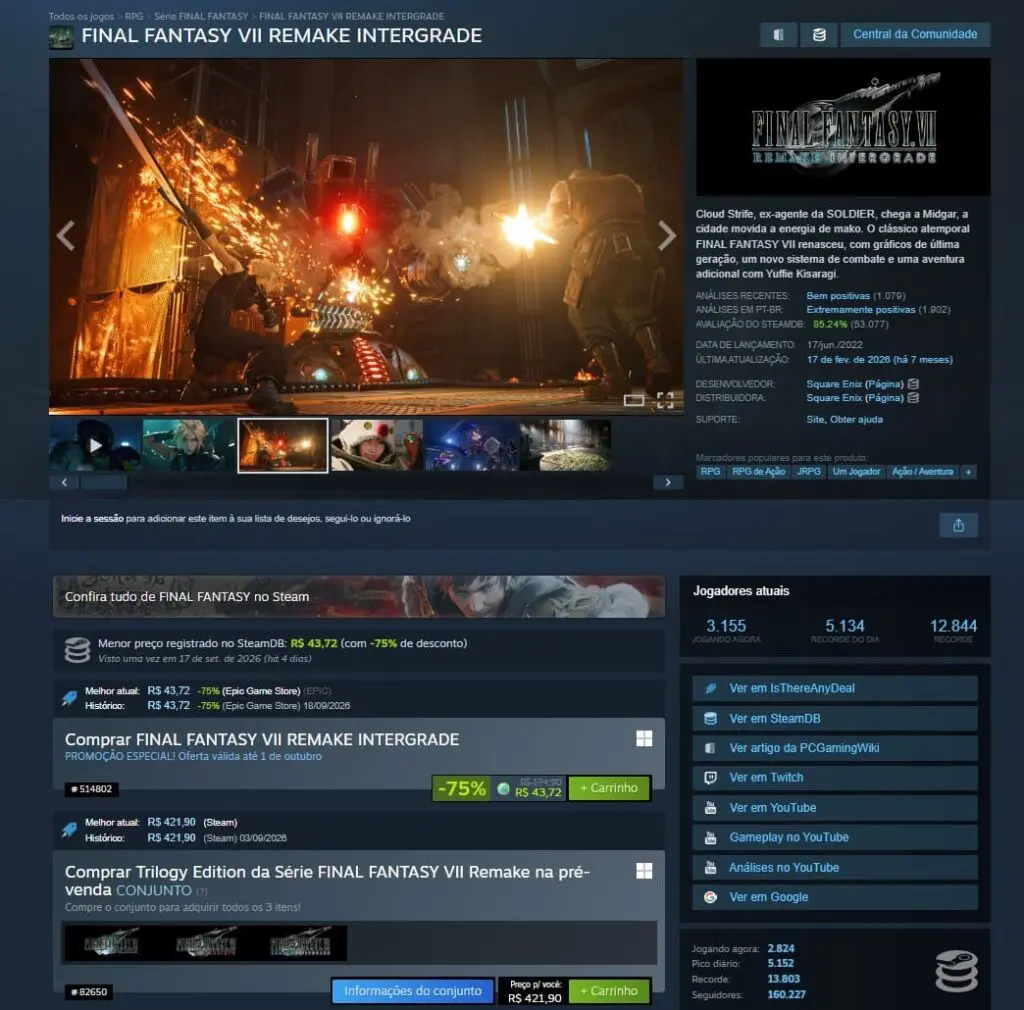Open developer Square Enix link
The height and width of the screenshot is (1010, 1024).
coord(834,384)
